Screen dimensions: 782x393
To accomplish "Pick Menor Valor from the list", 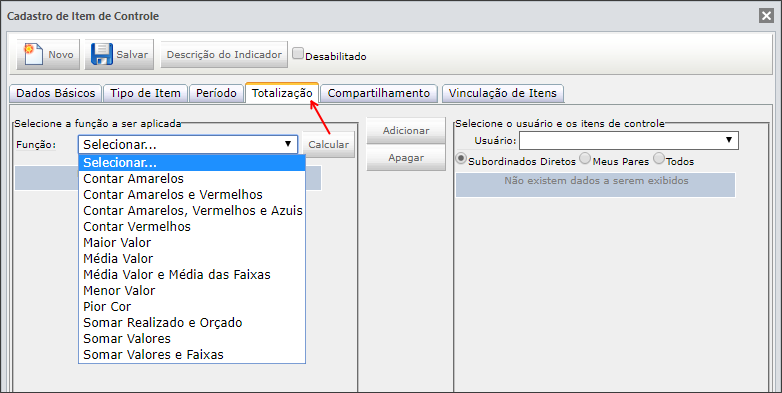I will click(192, 290).
